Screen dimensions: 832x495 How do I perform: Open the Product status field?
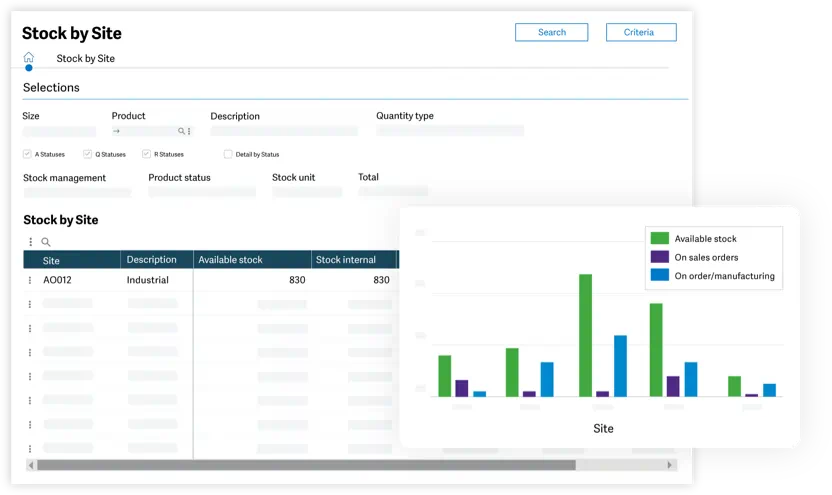(x=202, y=192)
